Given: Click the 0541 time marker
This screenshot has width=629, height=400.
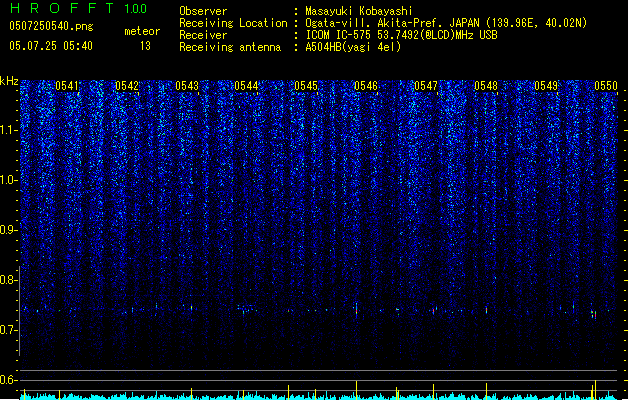Looking at the screenshot, I should (67, 86).
